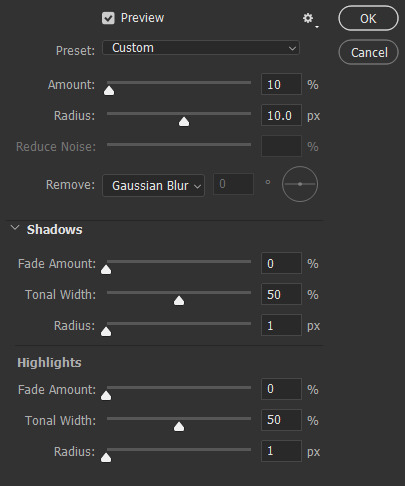Click the Highlights Radius slider handle
Image resolution: width=405 pixels, height=486 pixels.
click(x=106, y=458)
